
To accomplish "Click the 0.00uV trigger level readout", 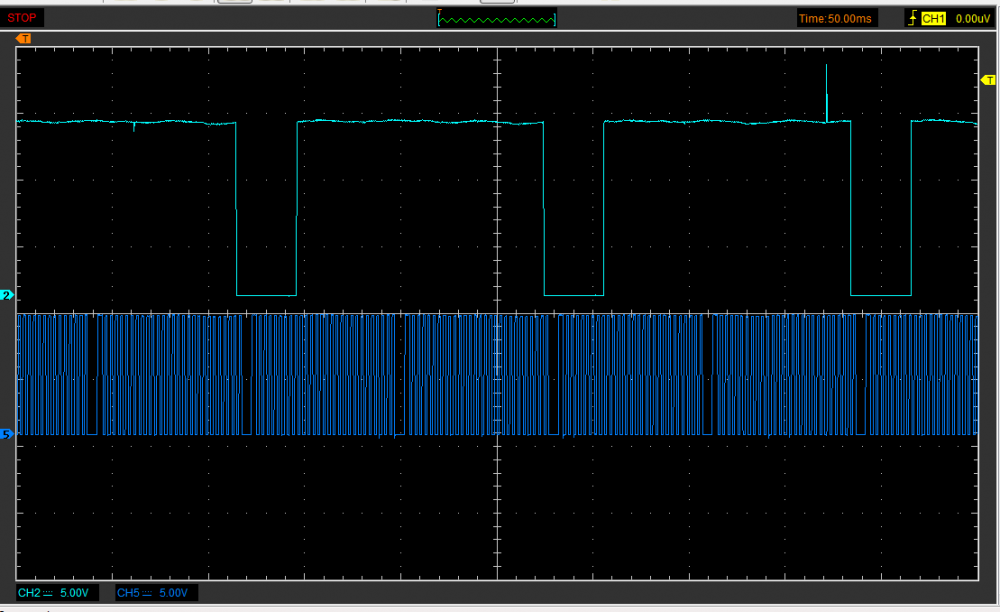I will (x=972, y=18).
